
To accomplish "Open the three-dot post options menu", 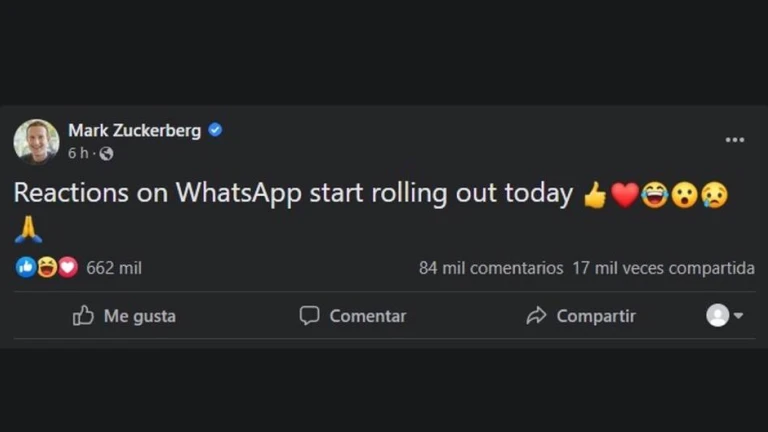I will click(x=735, y=140).
